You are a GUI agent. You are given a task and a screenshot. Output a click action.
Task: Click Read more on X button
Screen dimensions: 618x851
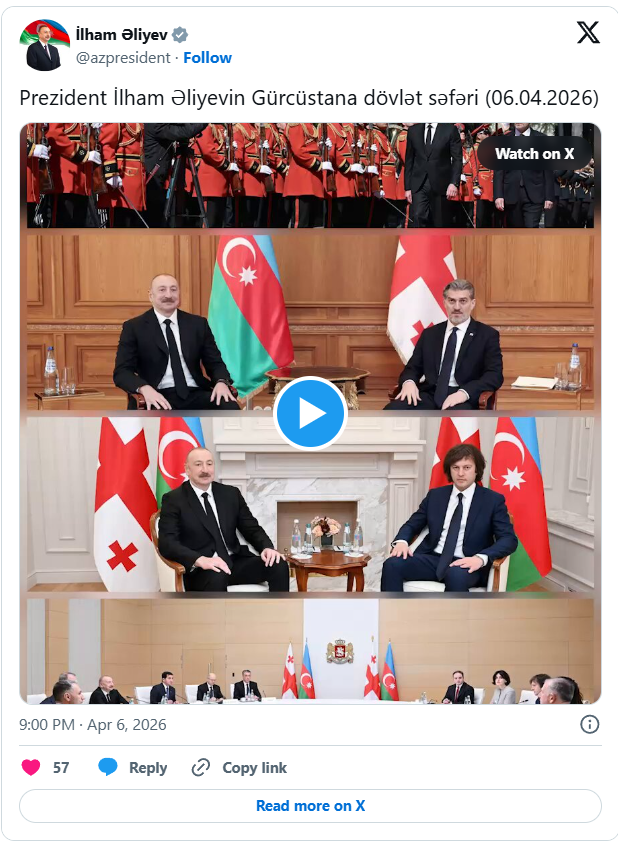tap(310, 806)
